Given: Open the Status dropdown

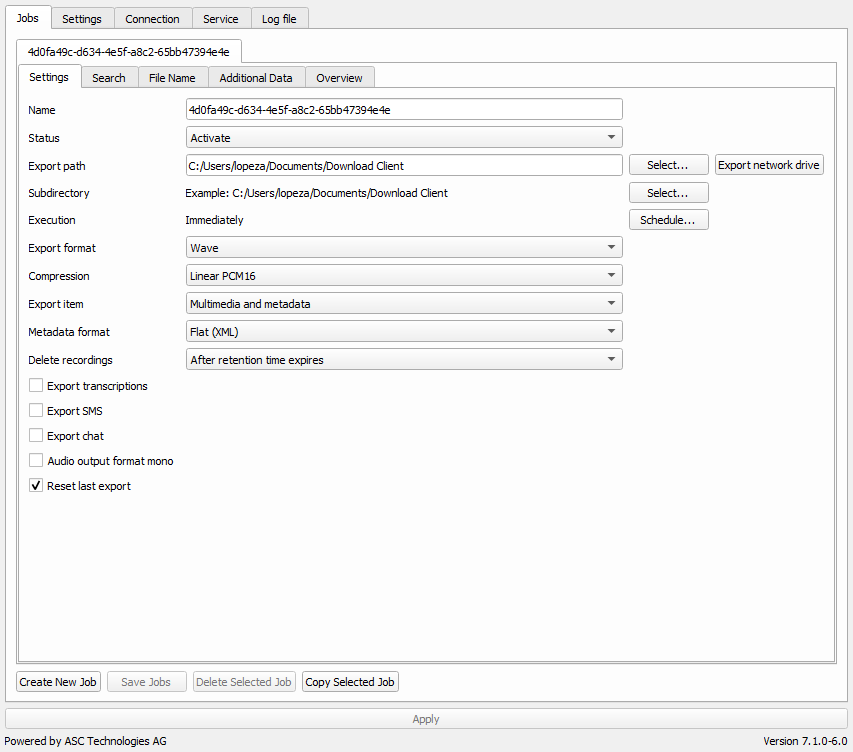Looking at the screenshot, I should [x=404, y=138].
